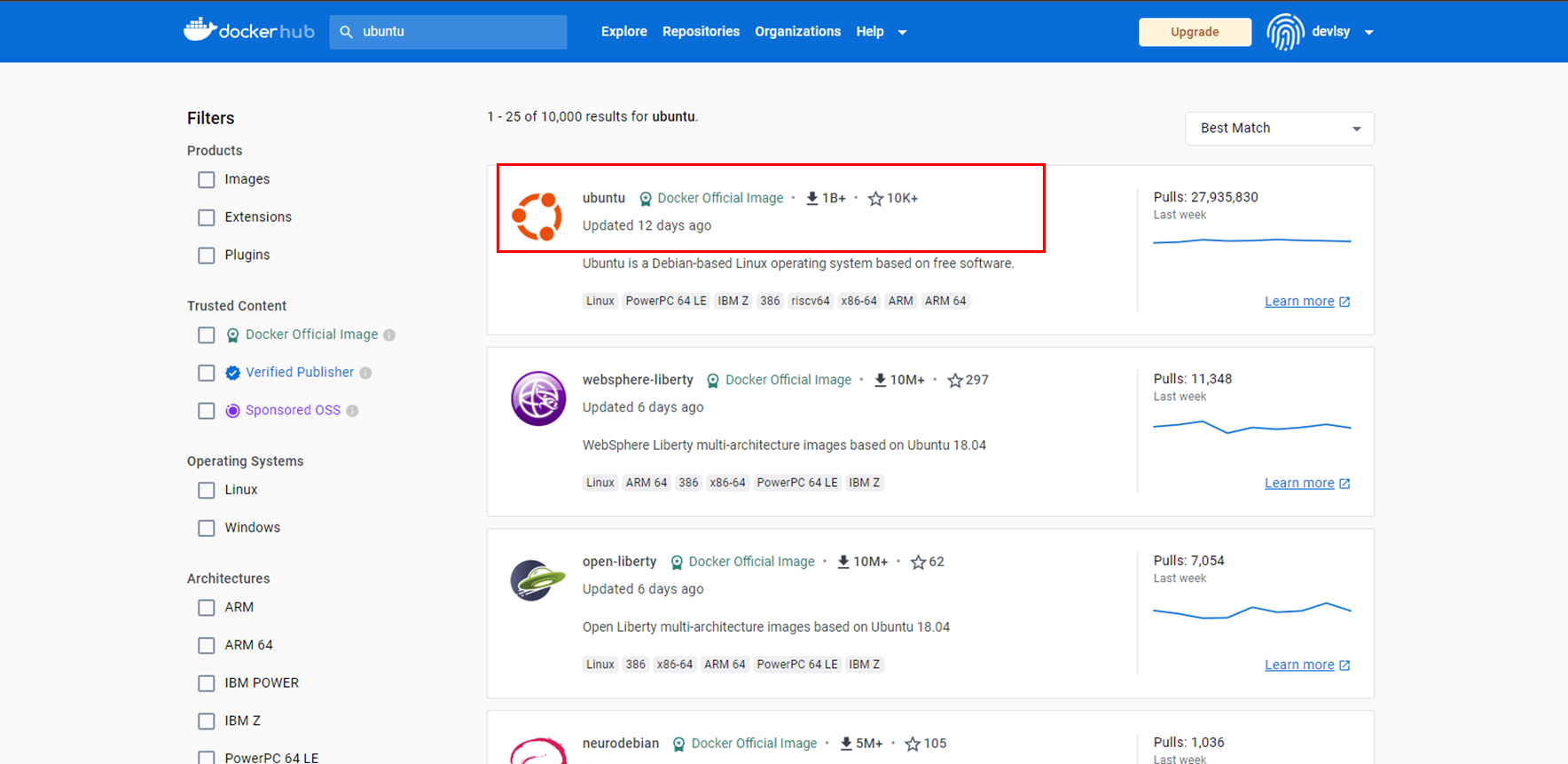The image size is (1568, 764).
Task: Tick the ARM 64 architecture checkbox
Action: (207, 646)
